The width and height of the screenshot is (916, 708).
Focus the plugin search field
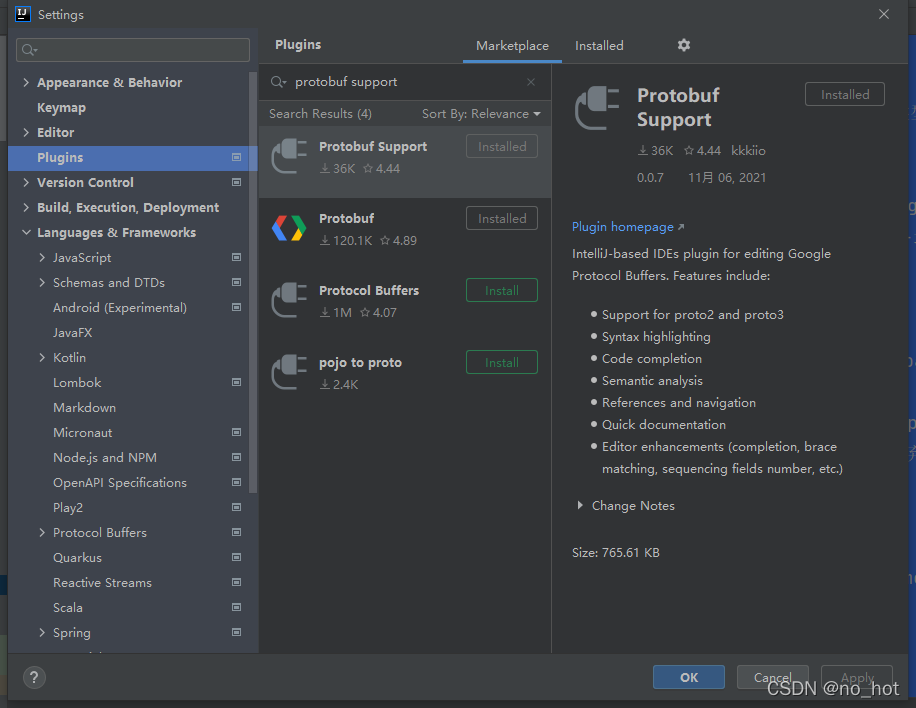pos(405,82)
